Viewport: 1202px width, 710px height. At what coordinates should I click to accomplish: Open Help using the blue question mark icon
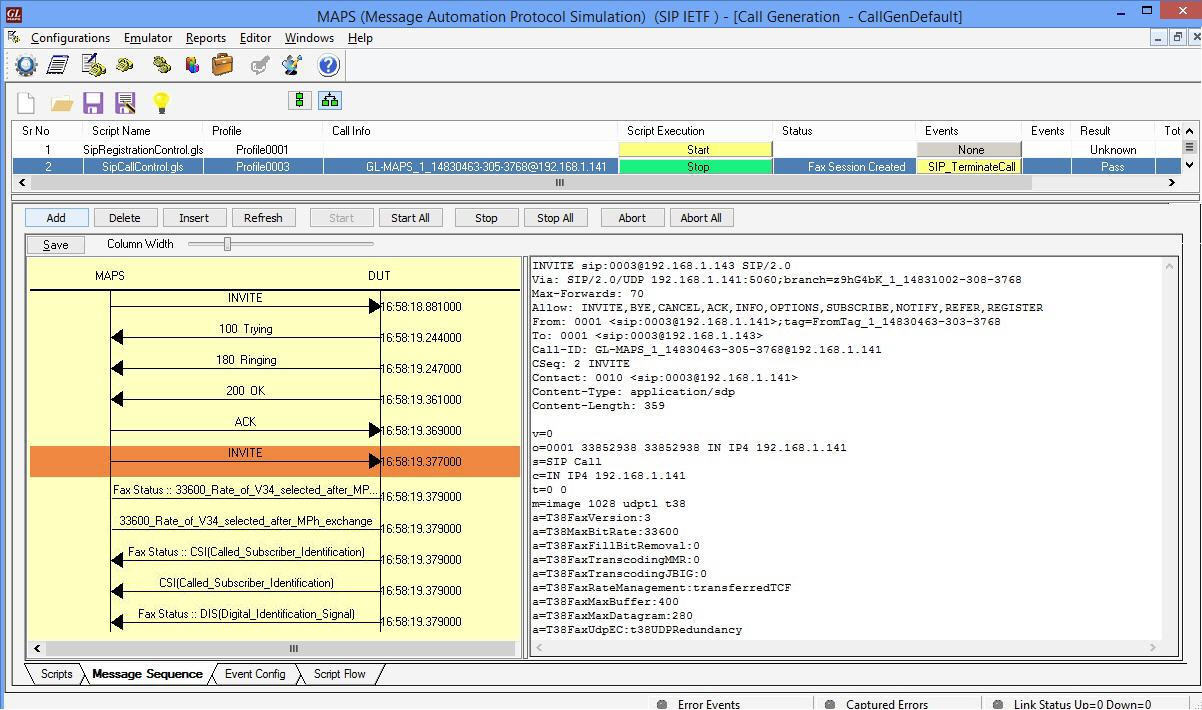pyautogui.click(x=327, y=65)
